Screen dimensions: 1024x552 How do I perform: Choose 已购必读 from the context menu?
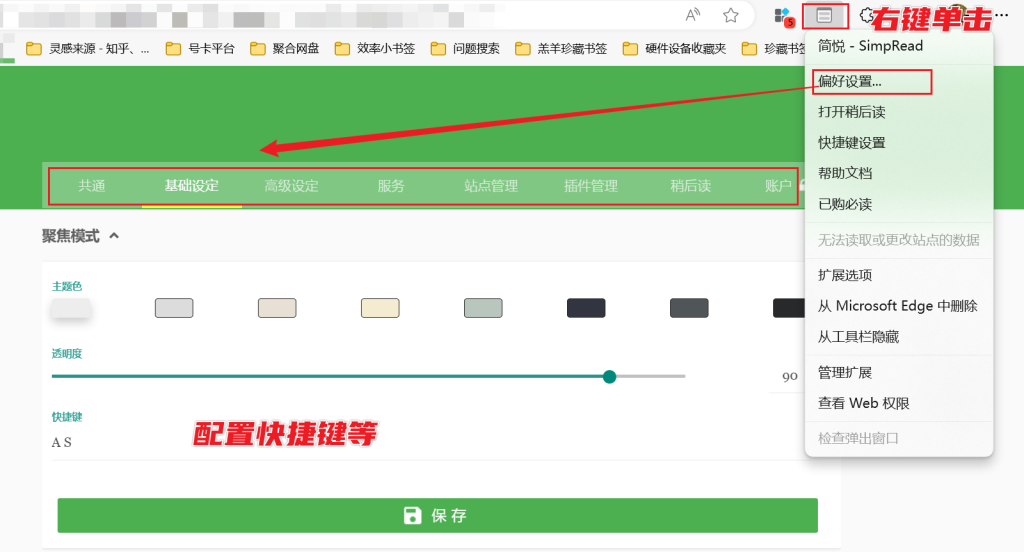pyautogui.click(x=899, y=204)
